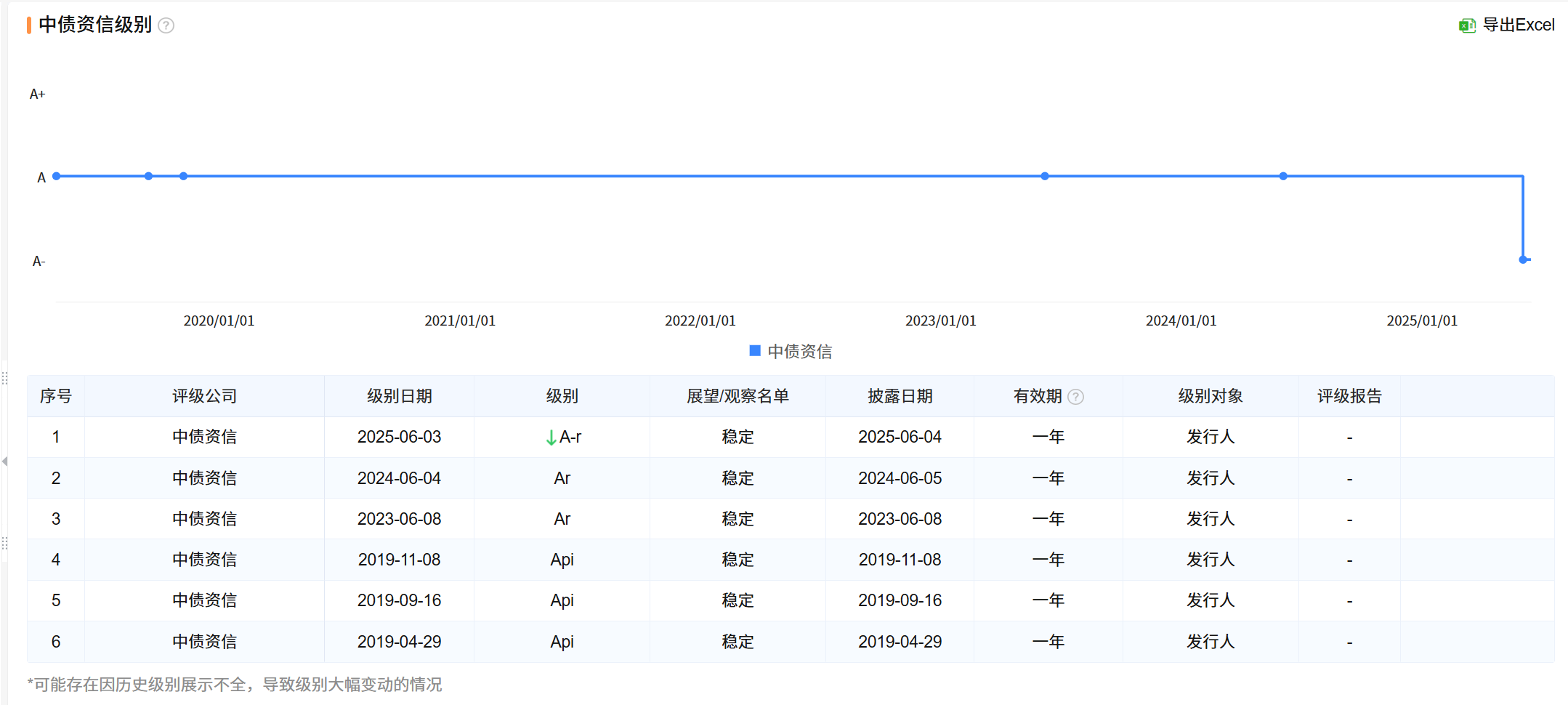This screenshot has height=705, width=1568.
Task: Click the 级别日期 column header
Action: [x=399, y=396]
